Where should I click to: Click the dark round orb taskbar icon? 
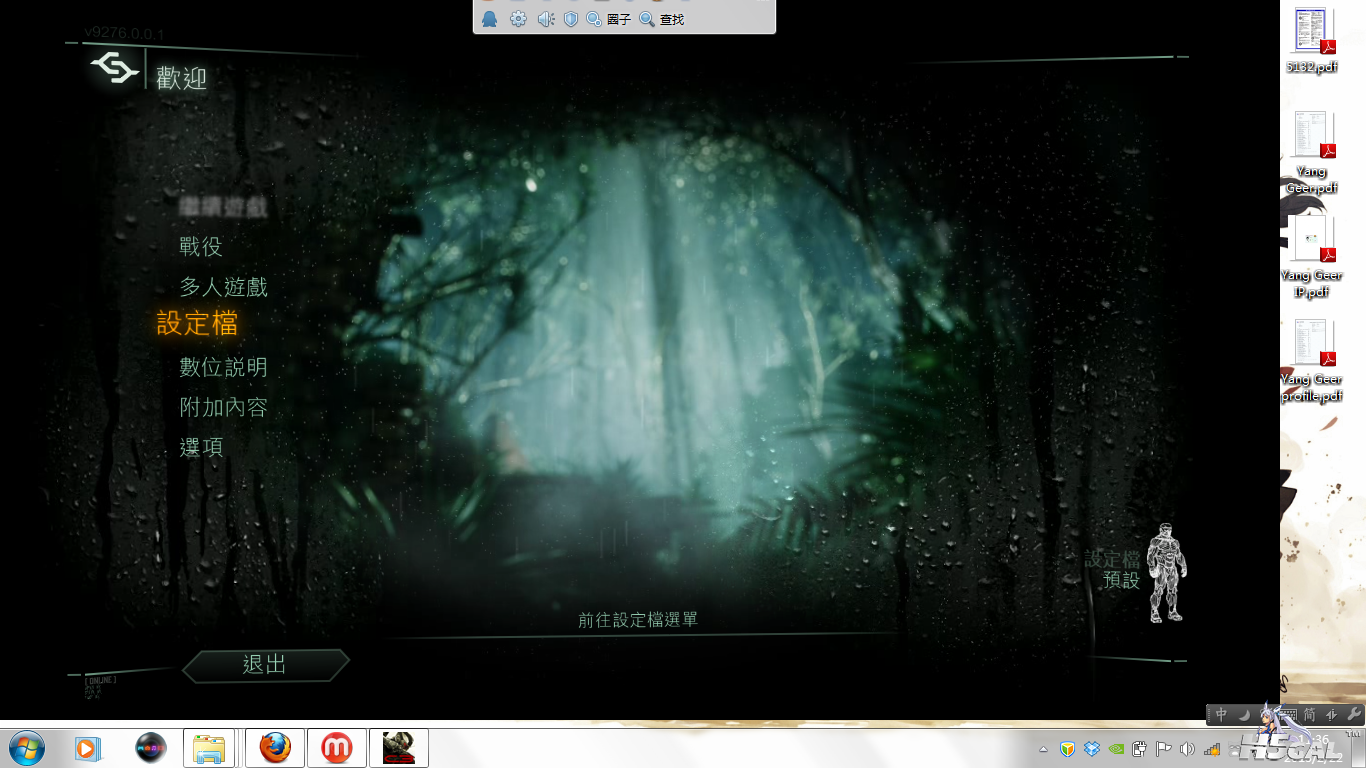coord(150,748)
